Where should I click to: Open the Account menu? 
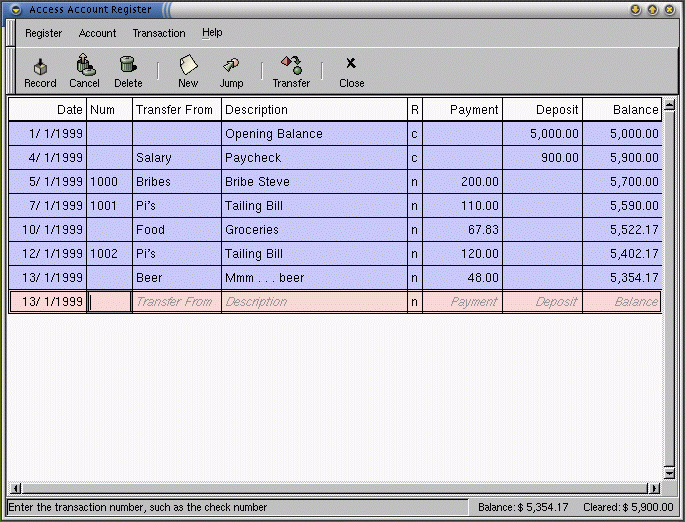[x=98, y=33]
